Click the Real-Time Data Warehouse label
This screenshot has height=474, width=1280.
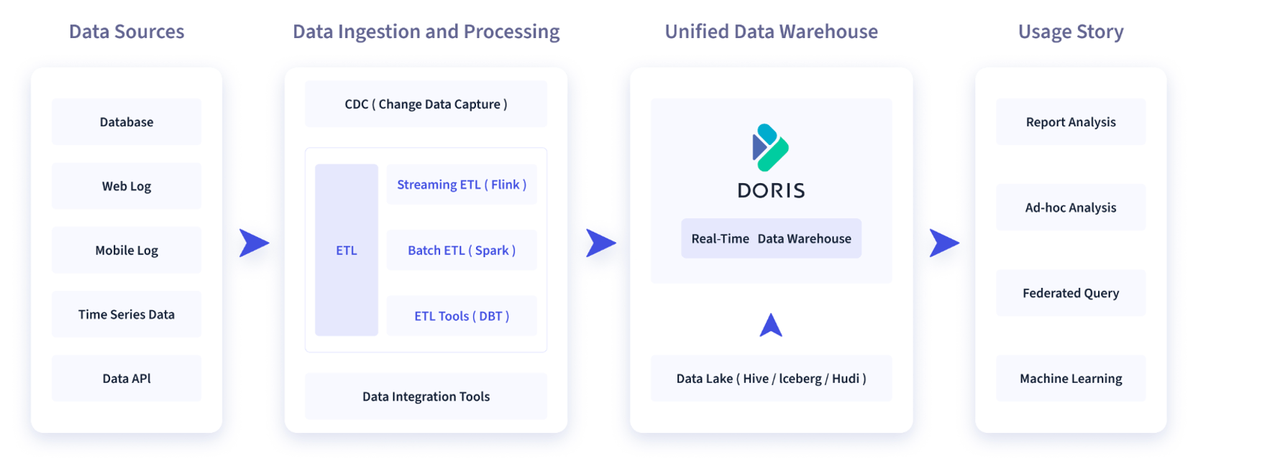pyautogui.click(x=771, y=238)
